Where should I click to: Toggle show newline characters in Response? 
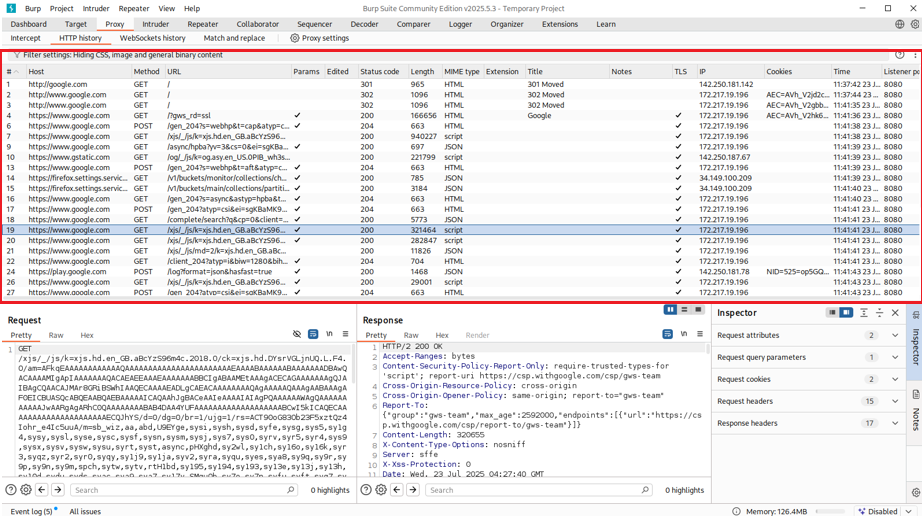tap(684, 334)
